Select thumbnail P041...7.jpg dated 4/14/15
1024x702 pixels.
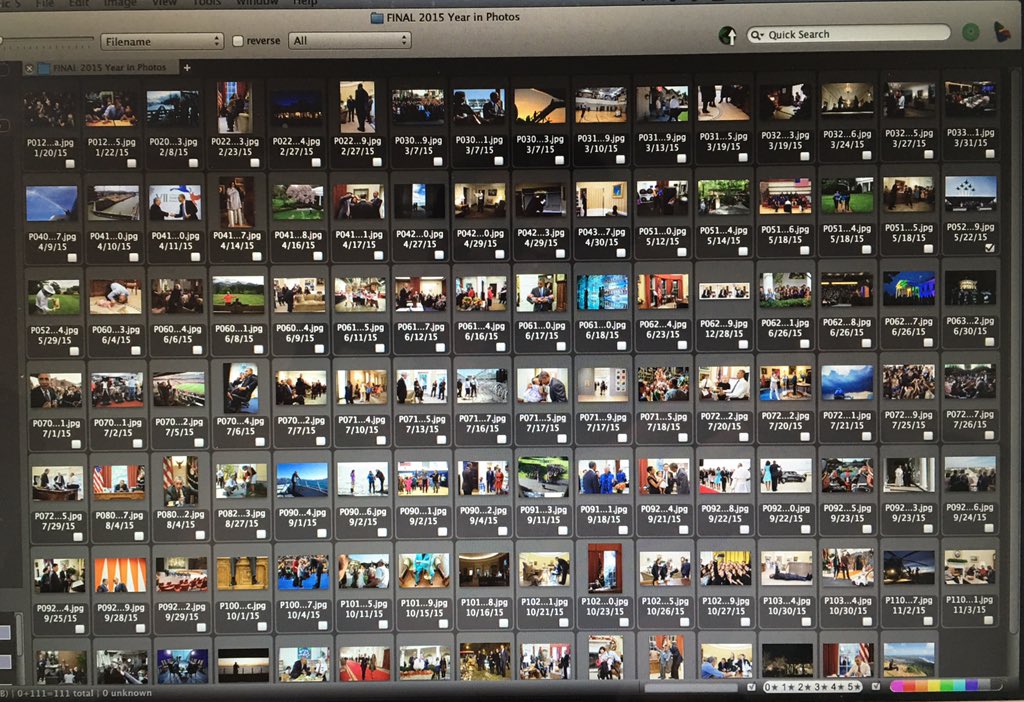[x=236, y=202]
